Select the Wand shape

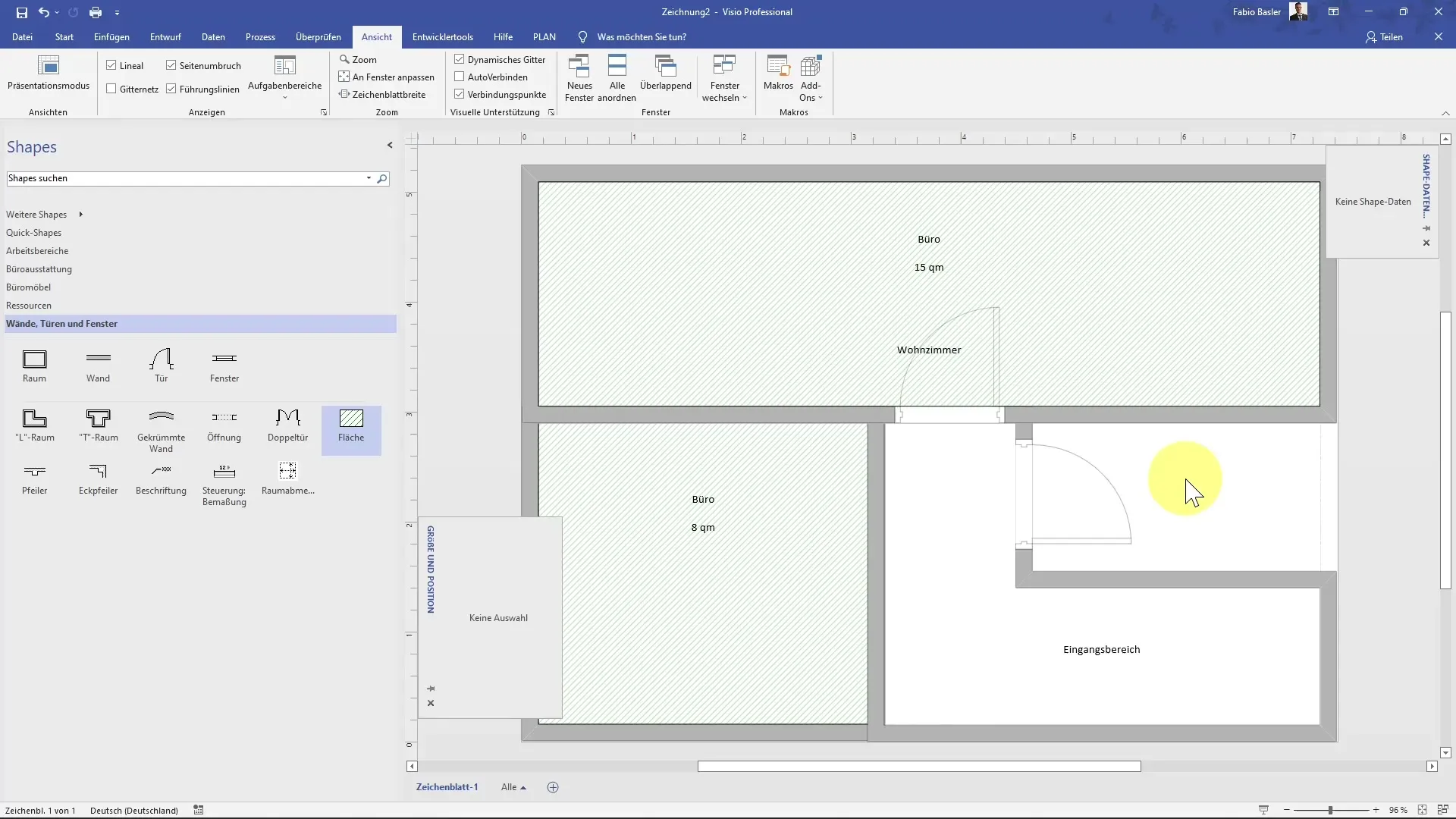point(98,366)
